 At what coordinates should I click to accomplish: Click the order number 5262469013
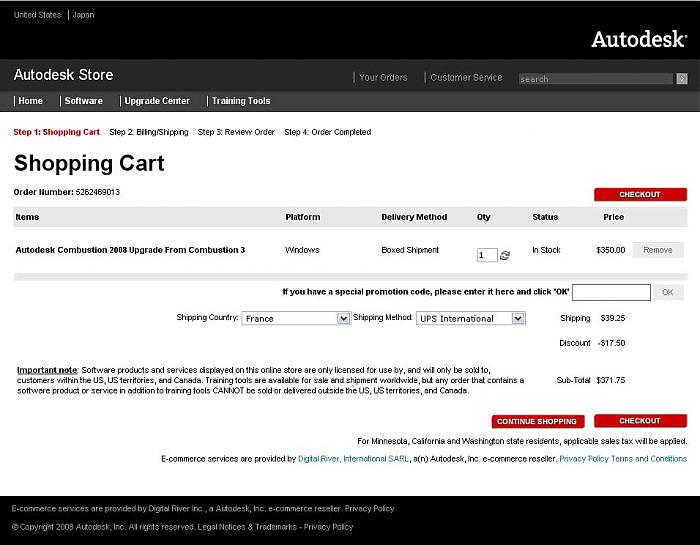[x=98, y=192]
